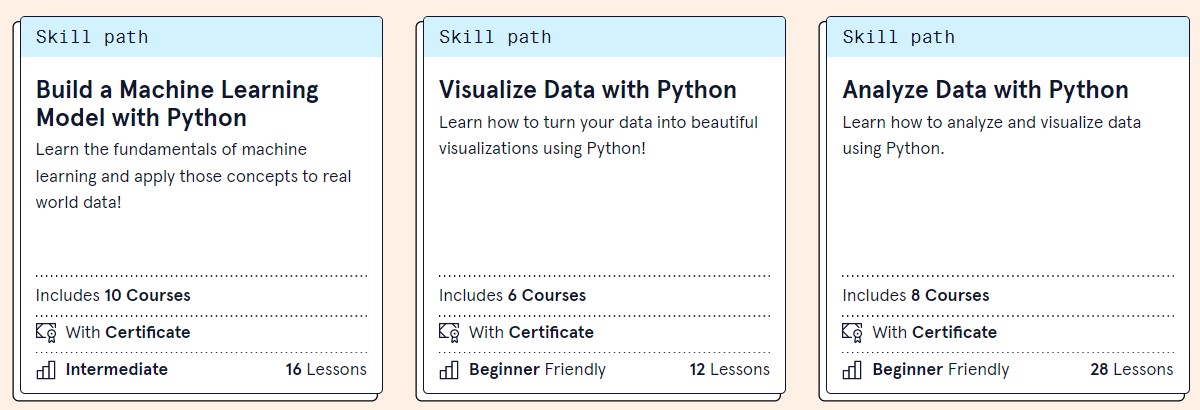Click difficulty bars icon on Analyze Data card
1200x410 pixels.
pos(852,370)
